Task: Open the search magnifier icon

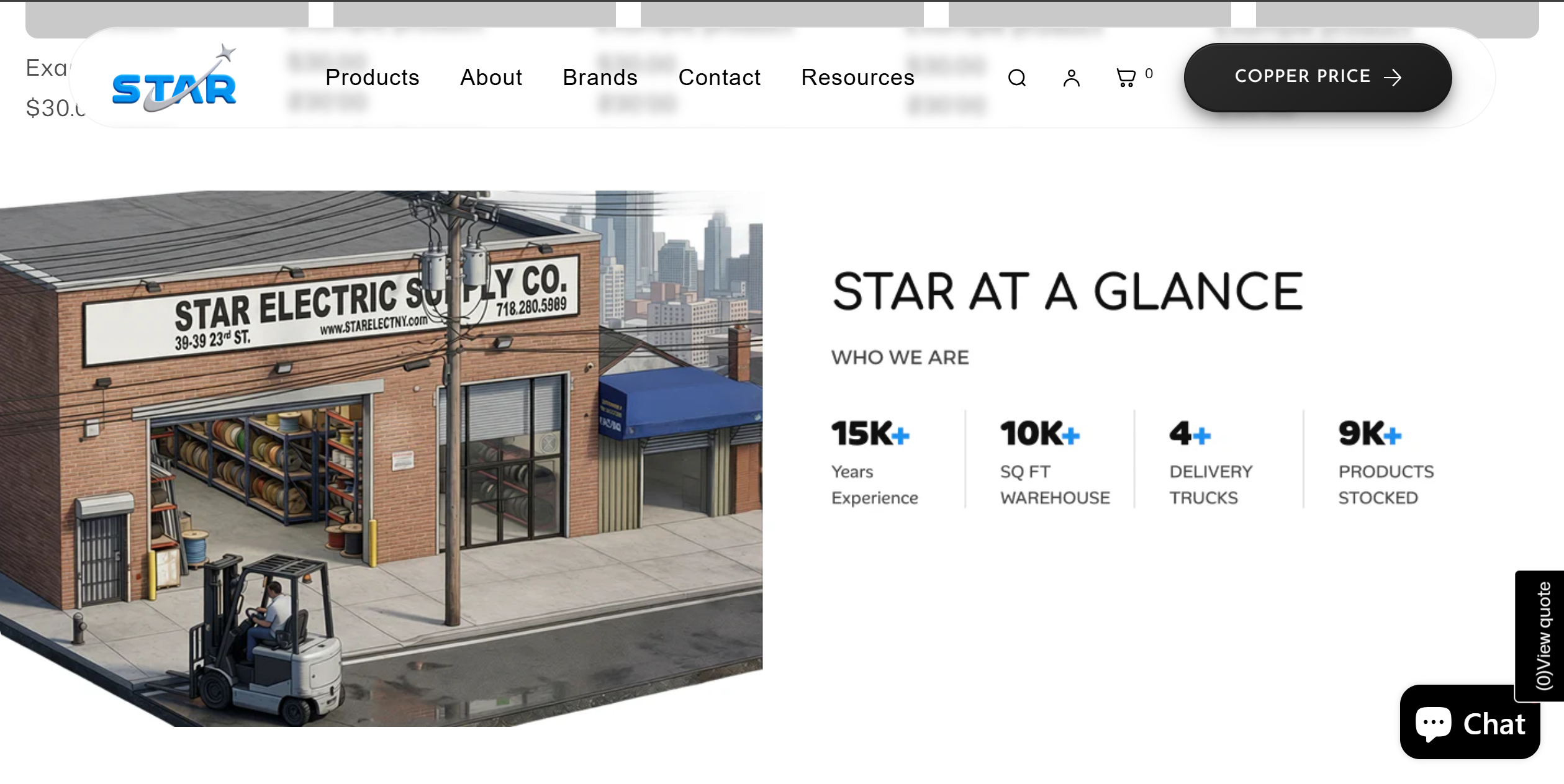Action: coord(1016,78)
